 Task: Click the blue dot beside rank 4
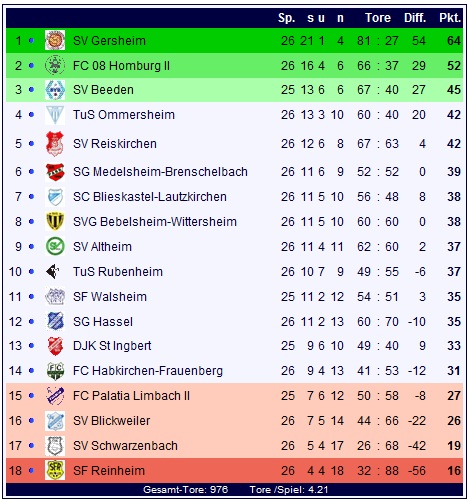(x=31, y=114)
